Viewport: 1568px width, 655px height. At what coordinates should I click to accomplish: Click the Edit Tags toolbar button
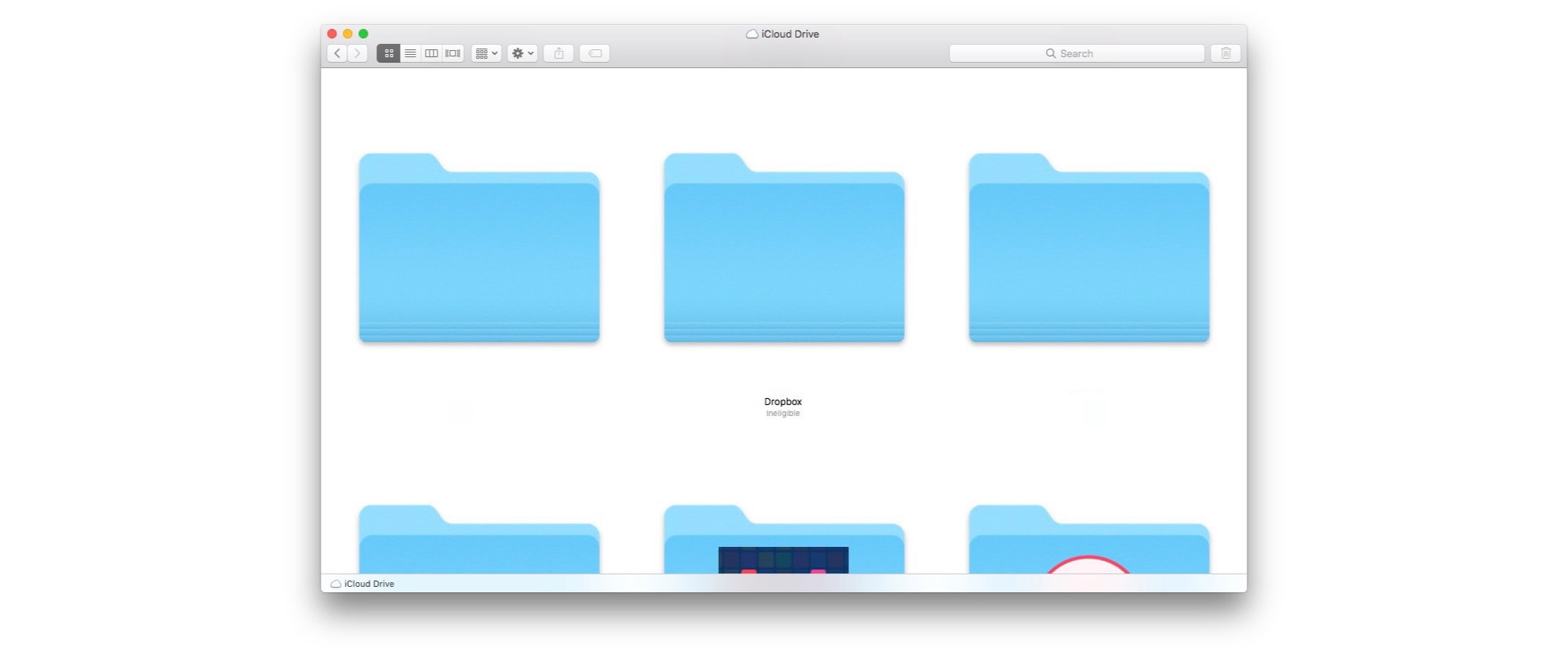(595, 53)
